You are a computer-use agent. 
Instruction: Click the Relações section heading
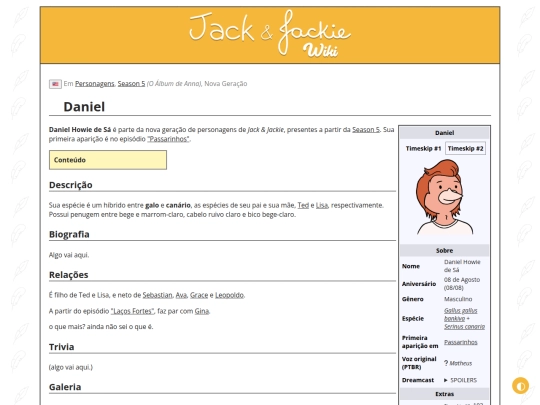pos(69,275)
